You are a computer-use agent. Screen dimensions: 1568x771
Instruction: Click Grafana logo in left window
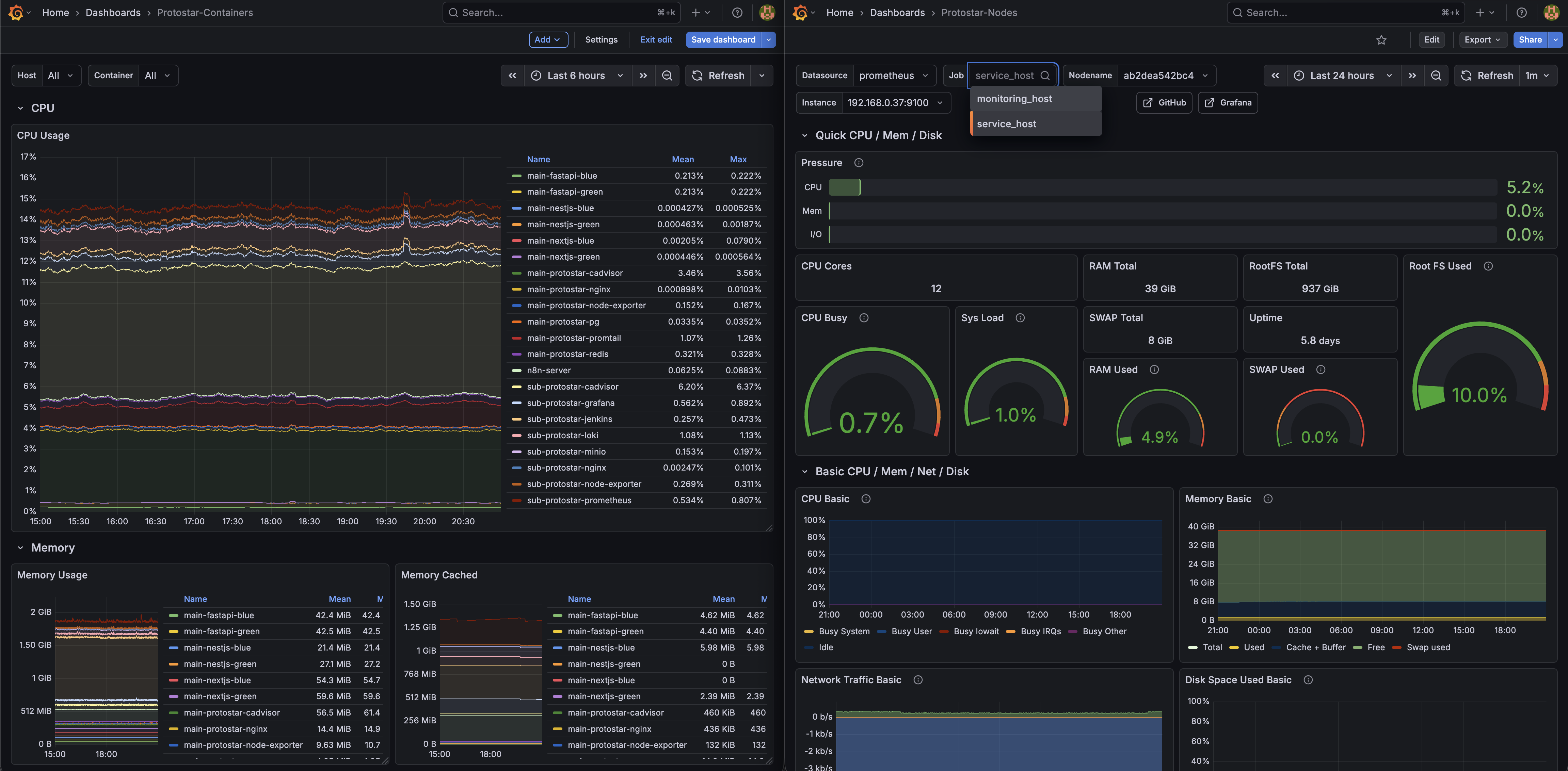pos(16,13)
